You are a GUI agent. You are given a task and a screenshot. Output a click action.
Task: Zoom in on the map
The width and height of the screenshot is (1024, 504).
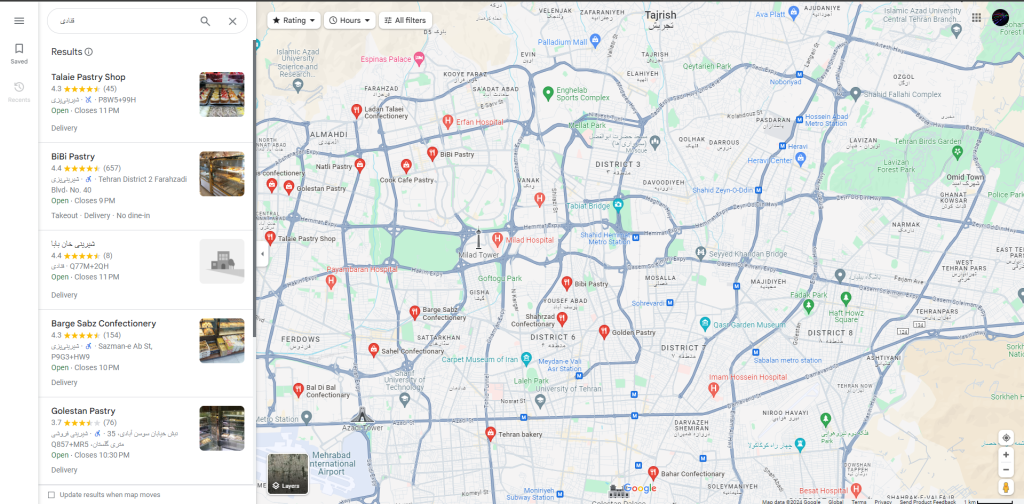[x=1006, y=454]
